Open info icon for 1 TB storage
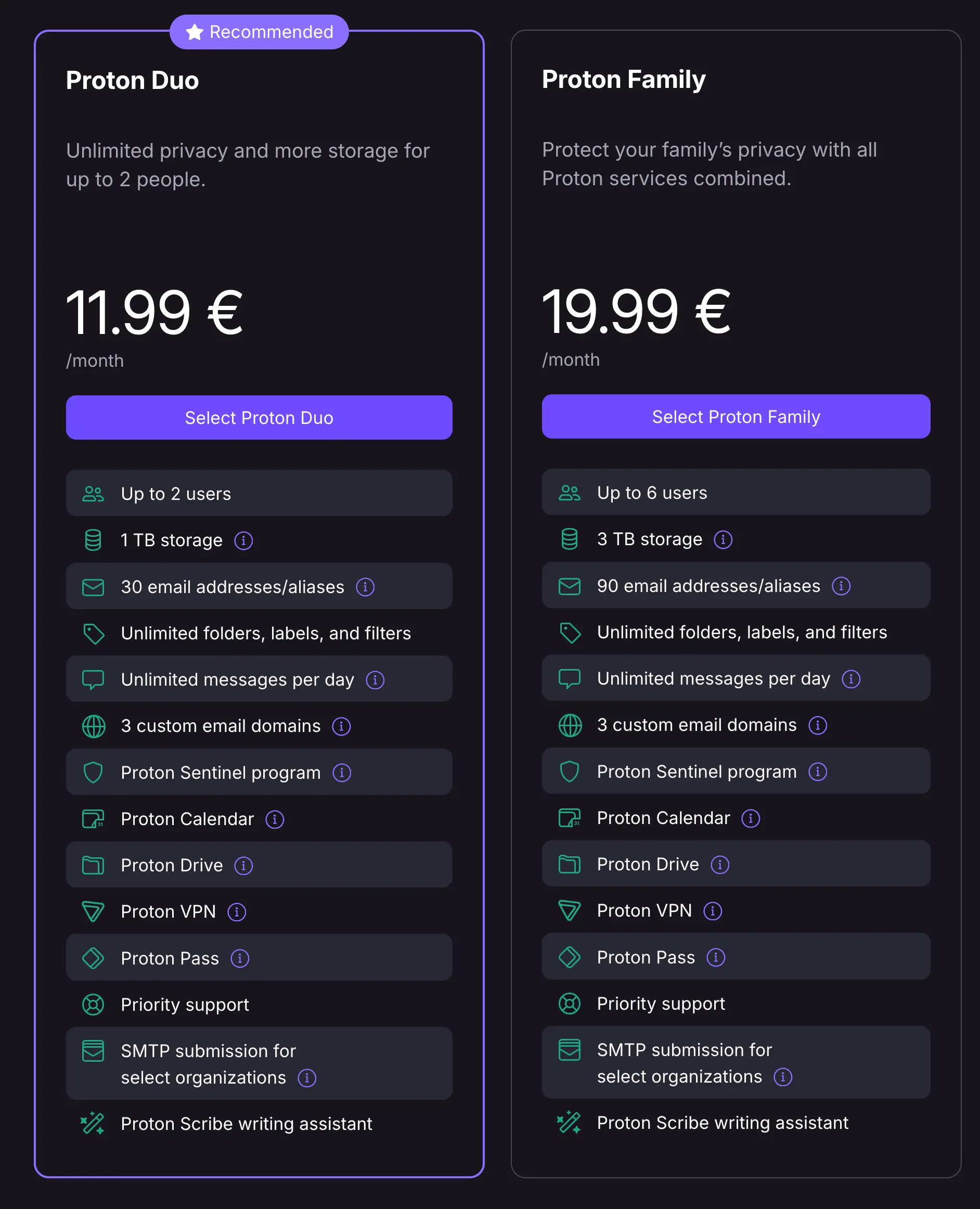 tap(243, 541)
